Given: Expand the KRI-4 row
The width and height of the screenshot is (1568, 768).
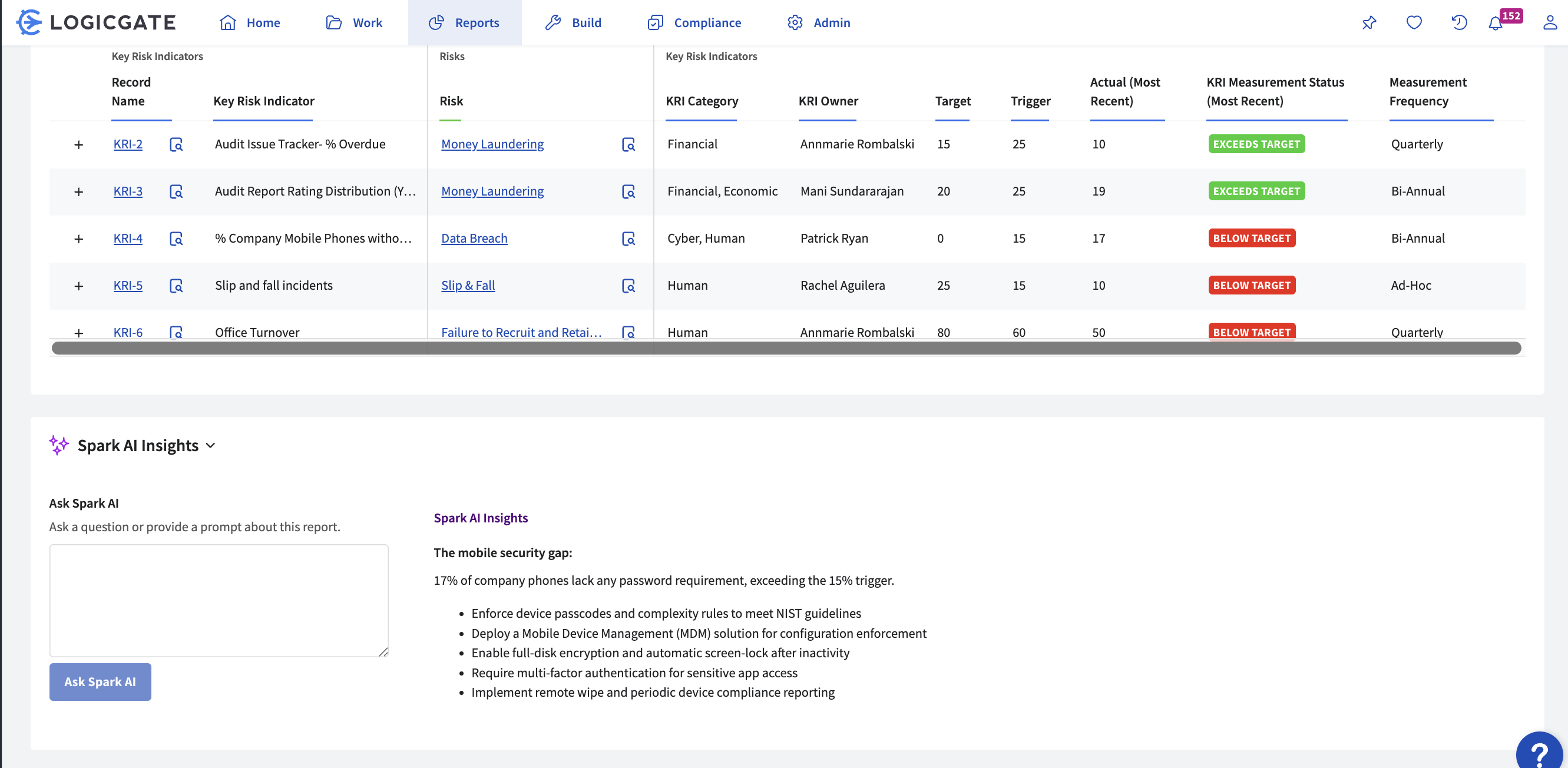Looking at the screenshot, I should click(78, 239).
